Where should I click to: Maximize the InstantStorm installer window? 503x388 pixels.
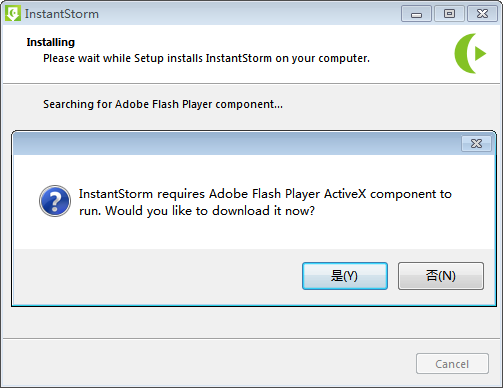point(449,14)
